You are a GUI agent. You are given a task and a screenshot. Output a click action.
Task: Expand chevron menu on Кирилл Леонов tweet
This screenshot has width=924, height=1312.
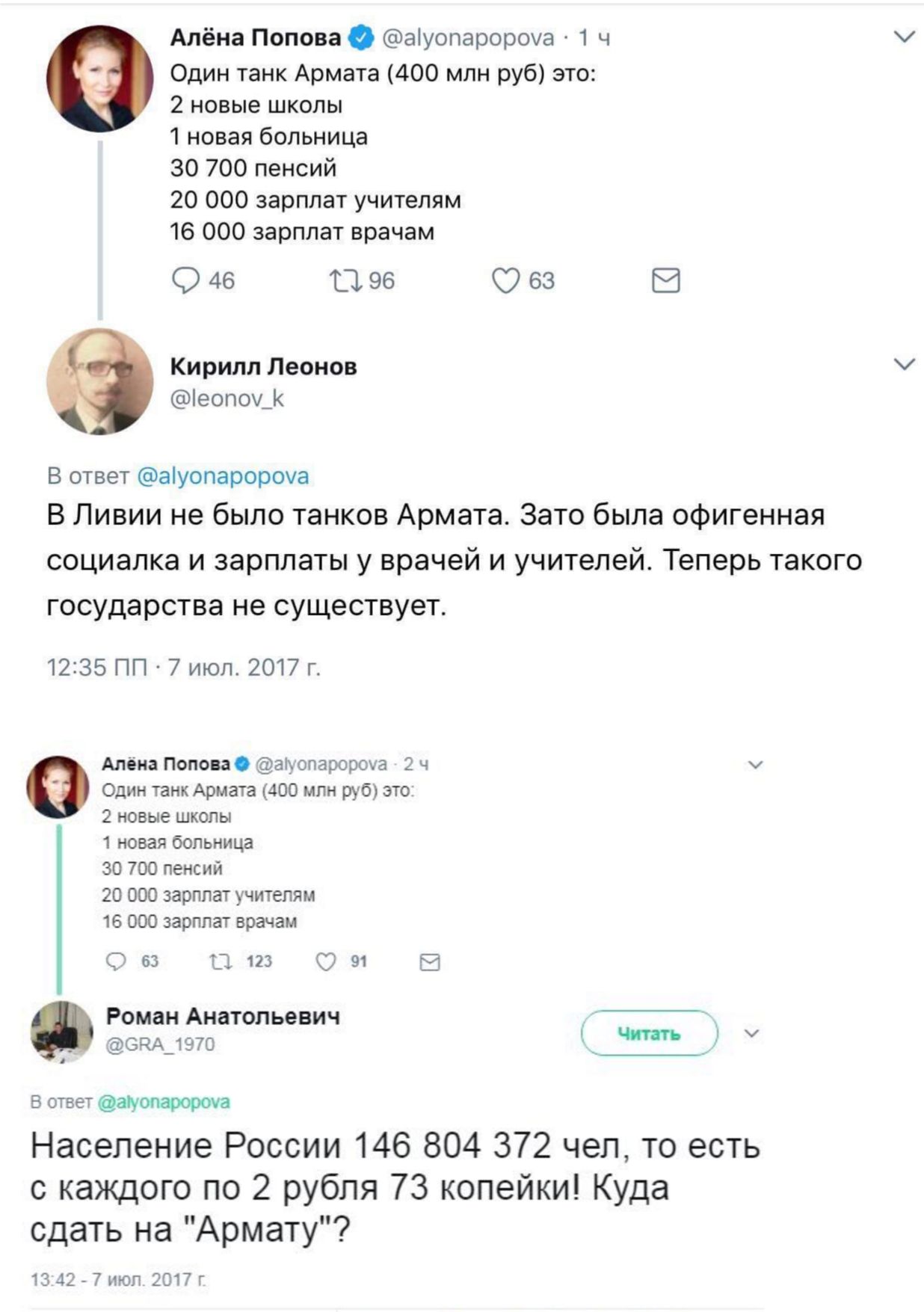coord(905,364)
